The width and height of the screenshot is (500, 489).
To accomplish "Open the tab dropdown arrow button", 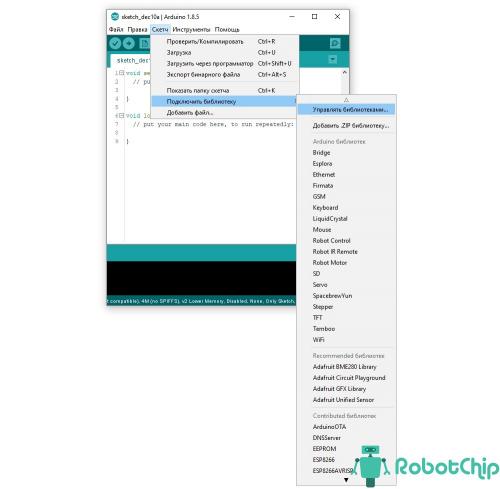I will [x=332, y=60].
